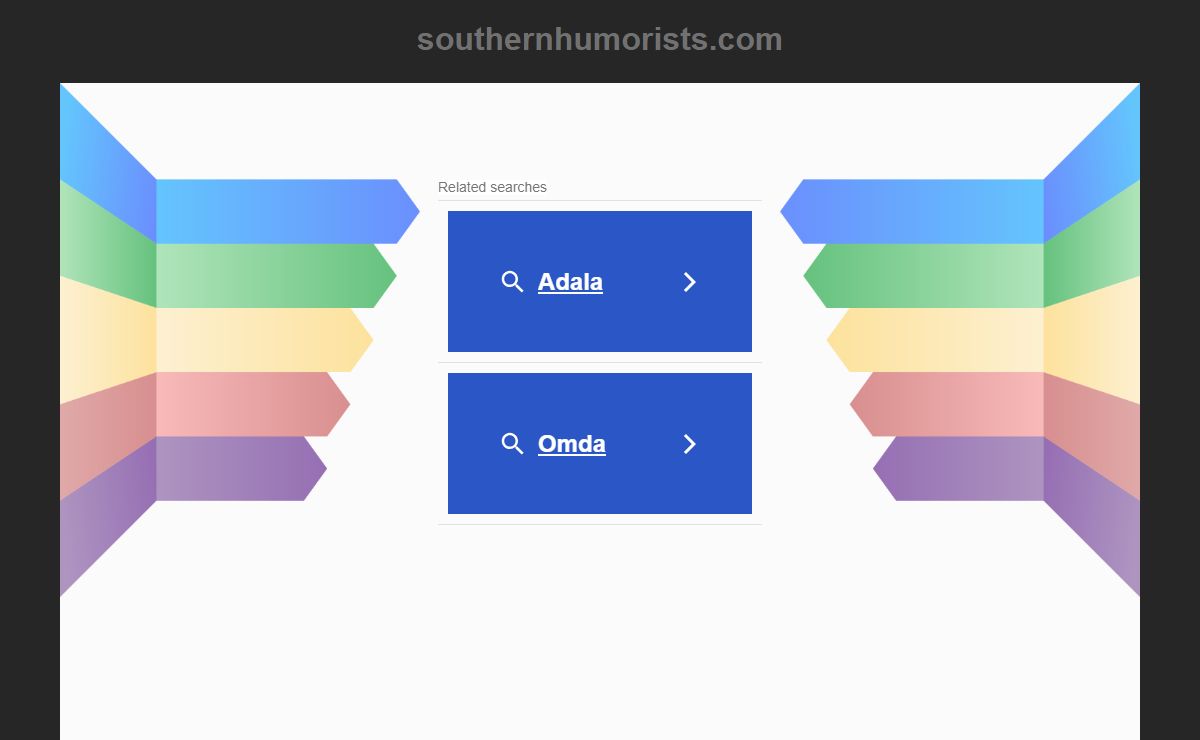Click the right purple arrow banner
1200x740 pixels.
958,468
